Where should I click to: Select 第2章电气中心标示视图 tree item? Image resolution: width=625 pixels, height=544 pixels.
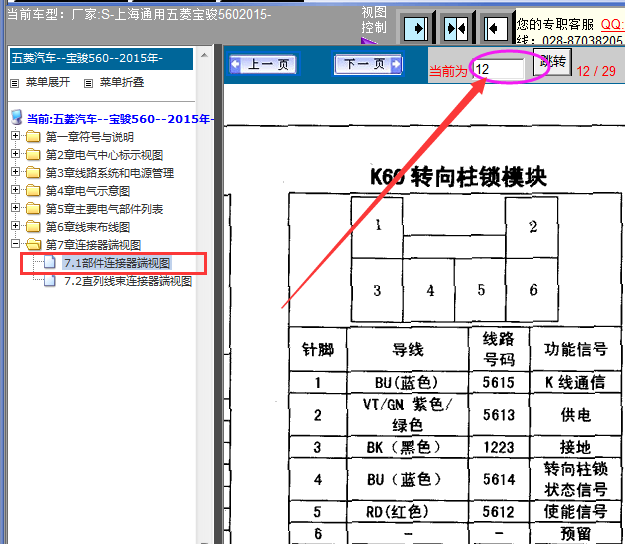pyautogui.click(x=104, y=155)
